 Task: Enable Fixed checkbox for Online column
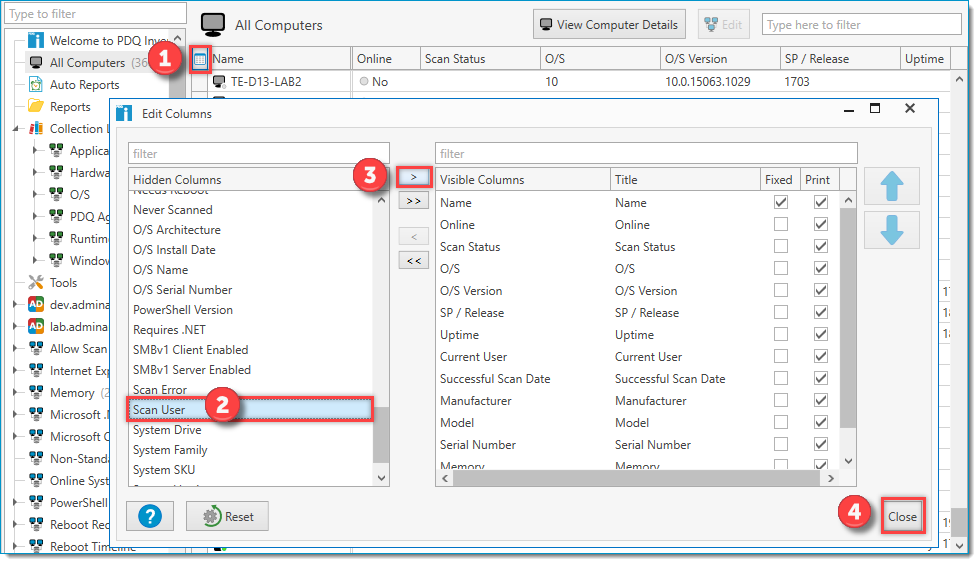click(x=780, y=225)
